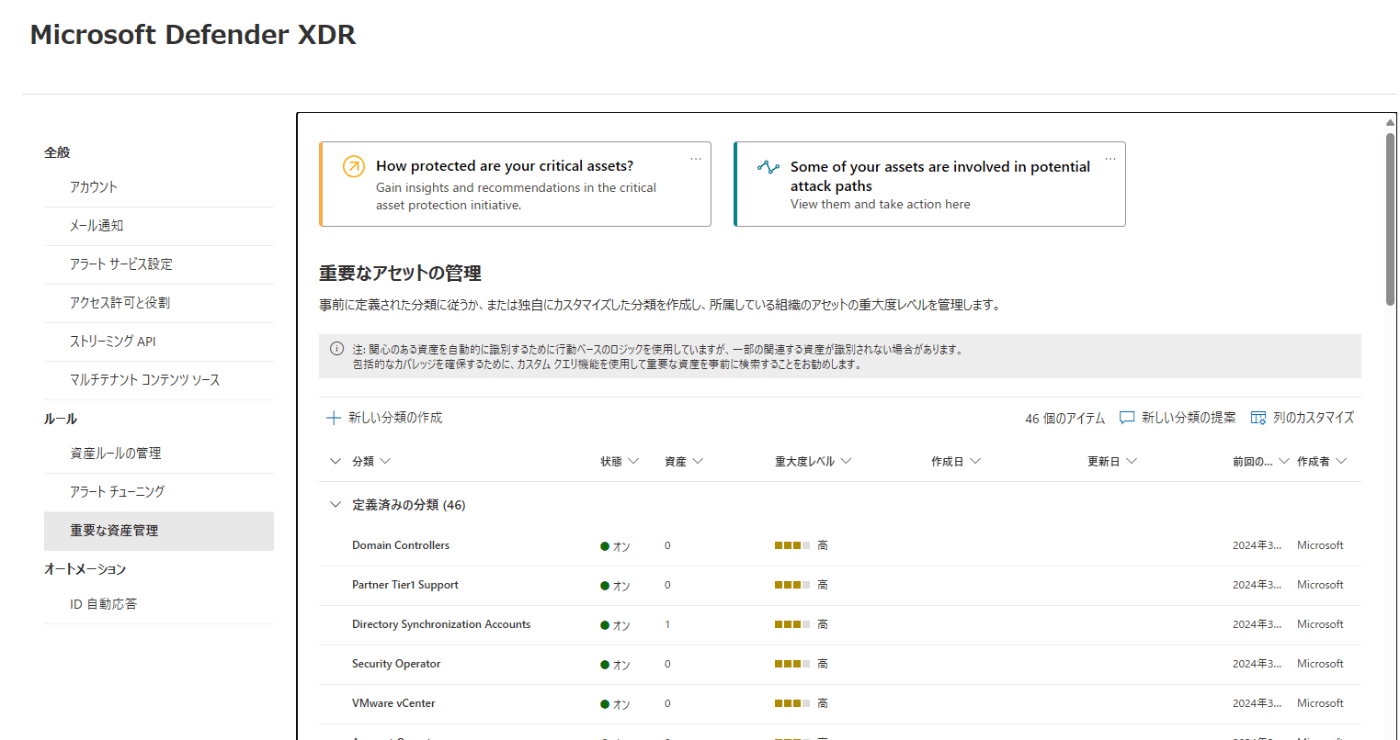Open more options on attack paths card
This screenshot has width=1400, height=740.
[1110, 159]
